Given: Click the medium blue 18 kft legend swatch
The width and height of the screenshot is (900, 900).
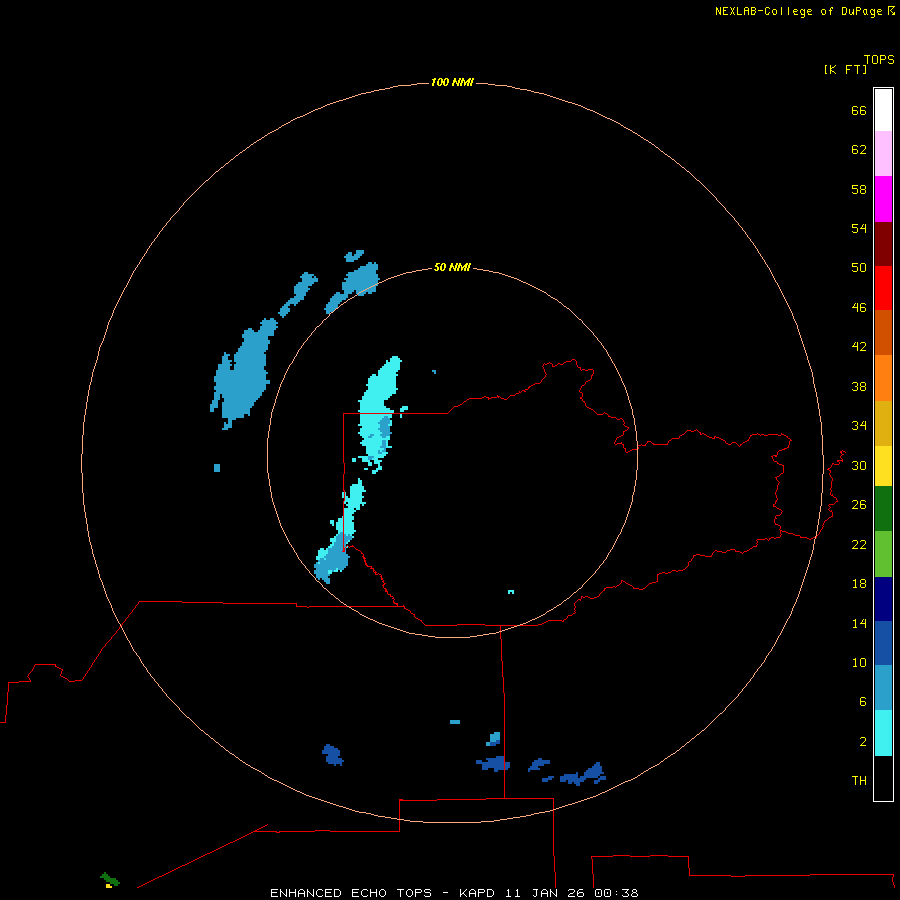Looking at the screenshot, I should click(883, 643).
